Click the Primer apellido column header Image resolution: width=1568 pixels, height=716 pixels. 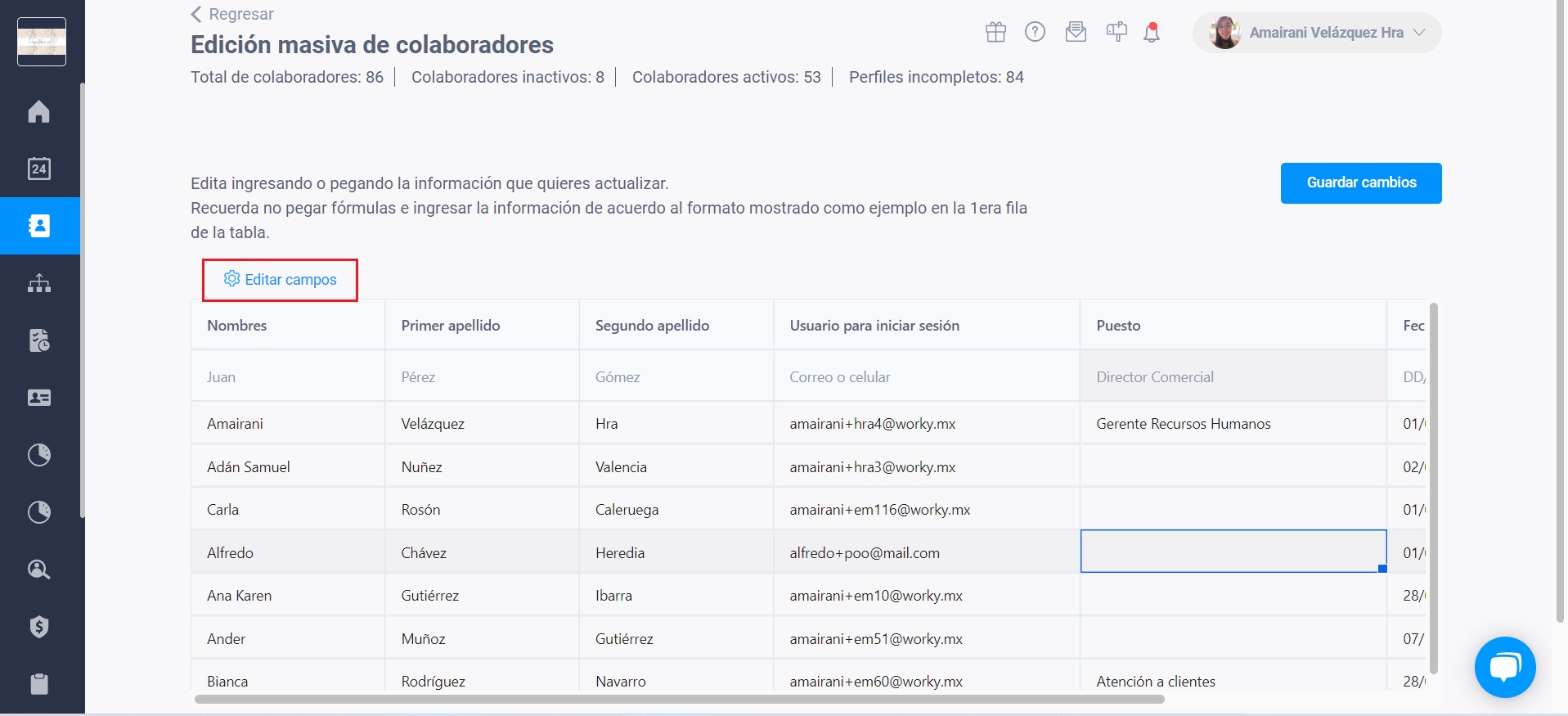pyautogui.click(x=482, y=325)
